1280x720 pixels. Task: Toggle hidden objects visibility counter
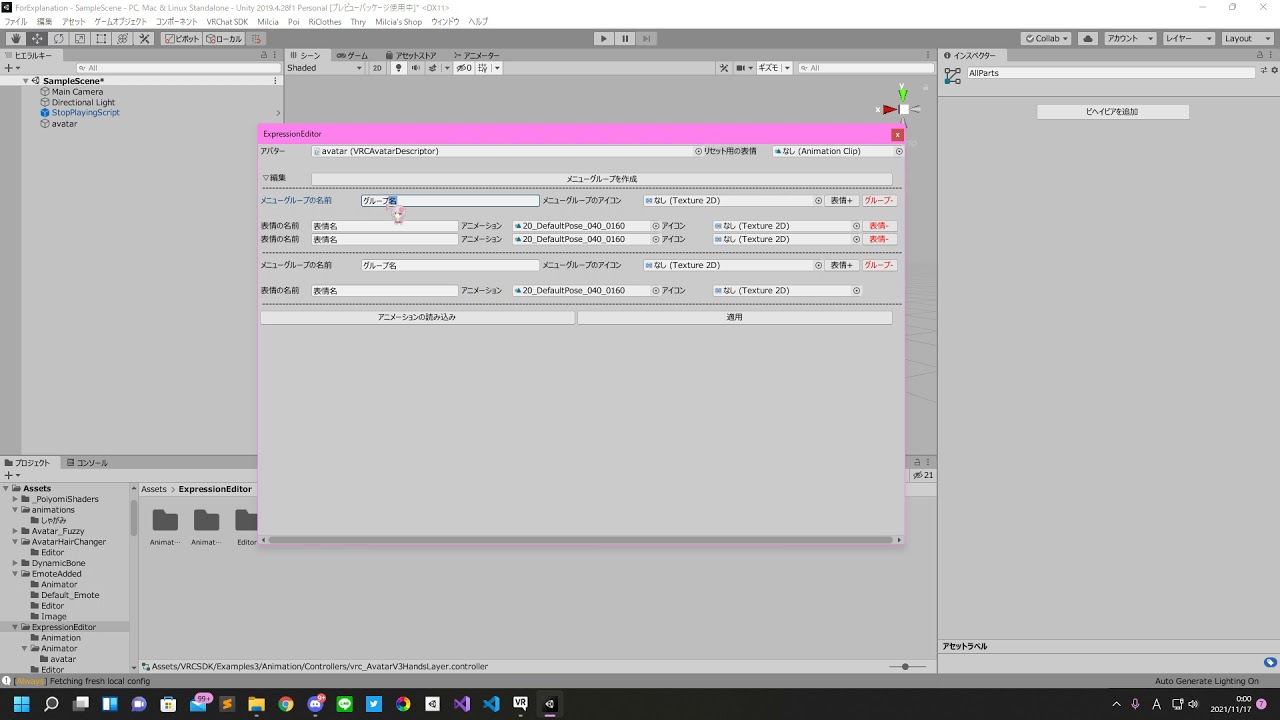click(464, 68)
